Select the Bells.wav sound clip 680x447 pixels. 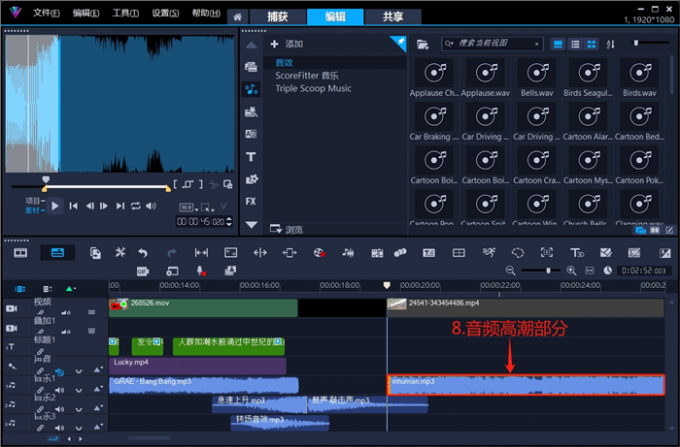coord(537,78)
